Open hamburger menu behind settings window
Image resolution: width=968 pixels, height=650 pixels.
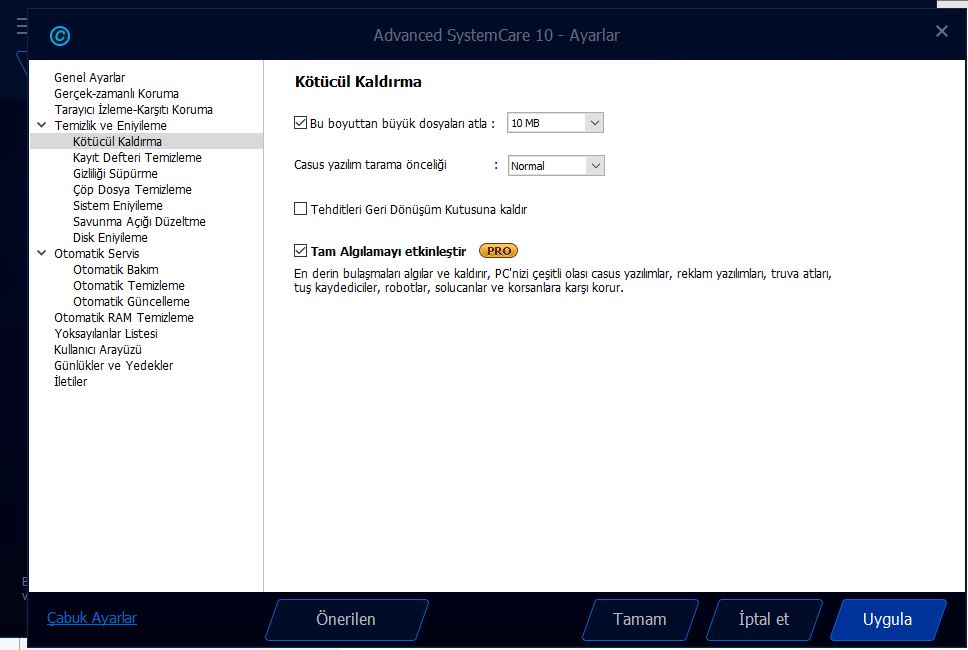tap(22, 26)
